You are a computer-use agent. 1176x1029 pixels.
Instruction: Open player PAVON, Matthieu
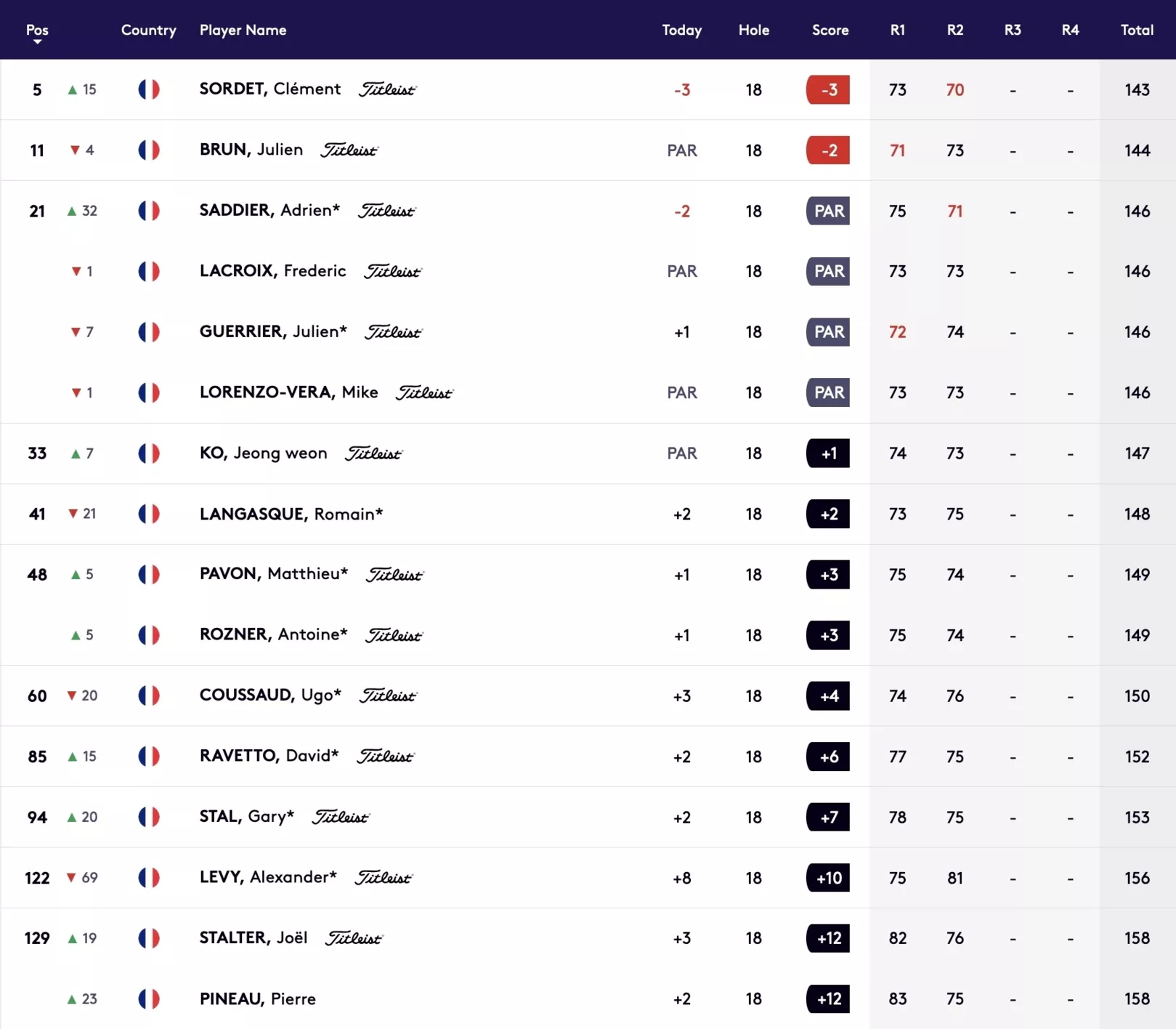click(274, 574)
